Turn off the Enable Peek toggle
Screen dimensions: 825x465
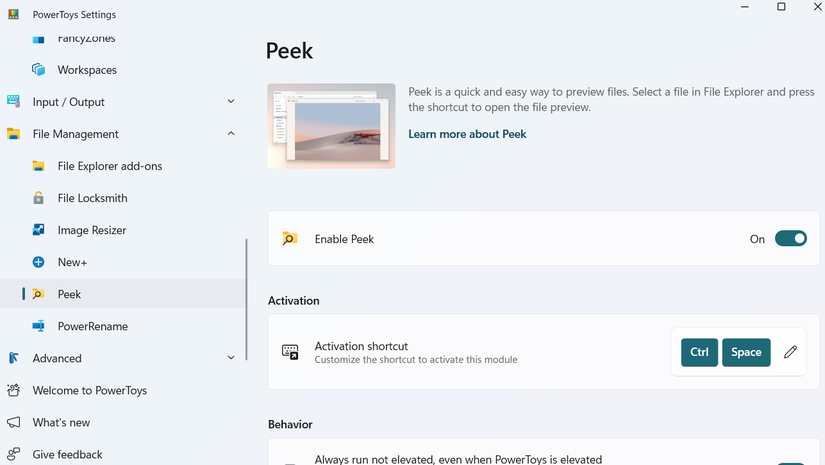pos(790,239)
